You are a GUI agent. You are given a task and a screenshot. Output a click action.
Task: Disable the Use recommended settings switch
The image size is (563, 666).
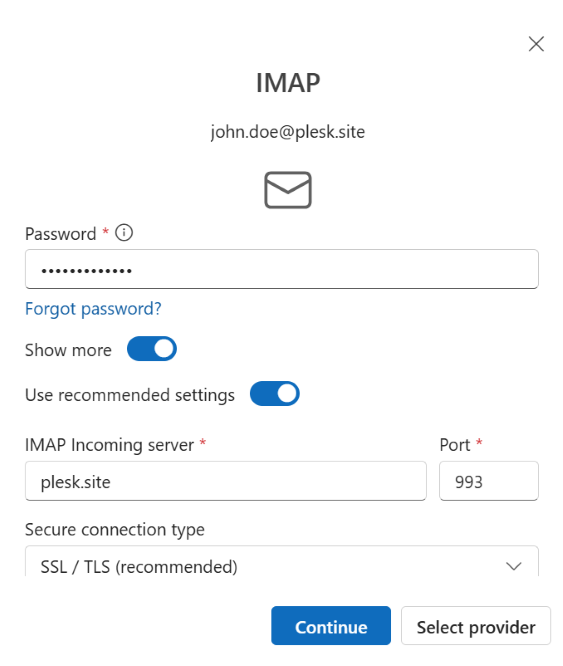(275, 394)
